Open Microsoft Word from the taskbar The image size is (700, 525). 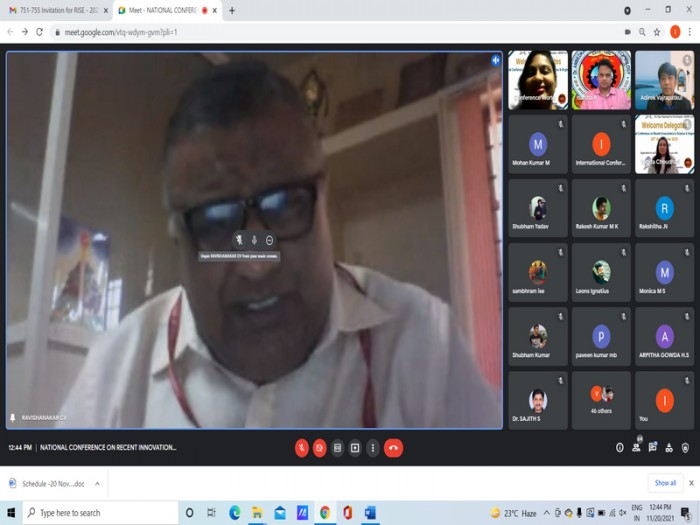(x=369, y=513)
